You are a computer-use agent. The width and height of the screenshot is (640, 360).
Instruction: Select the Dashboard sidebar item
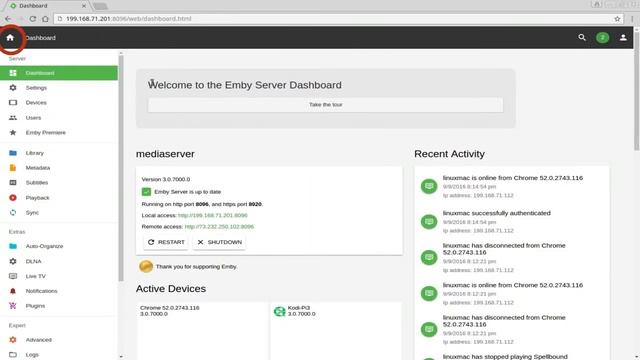pyautogui.click(x=59, y=73)
